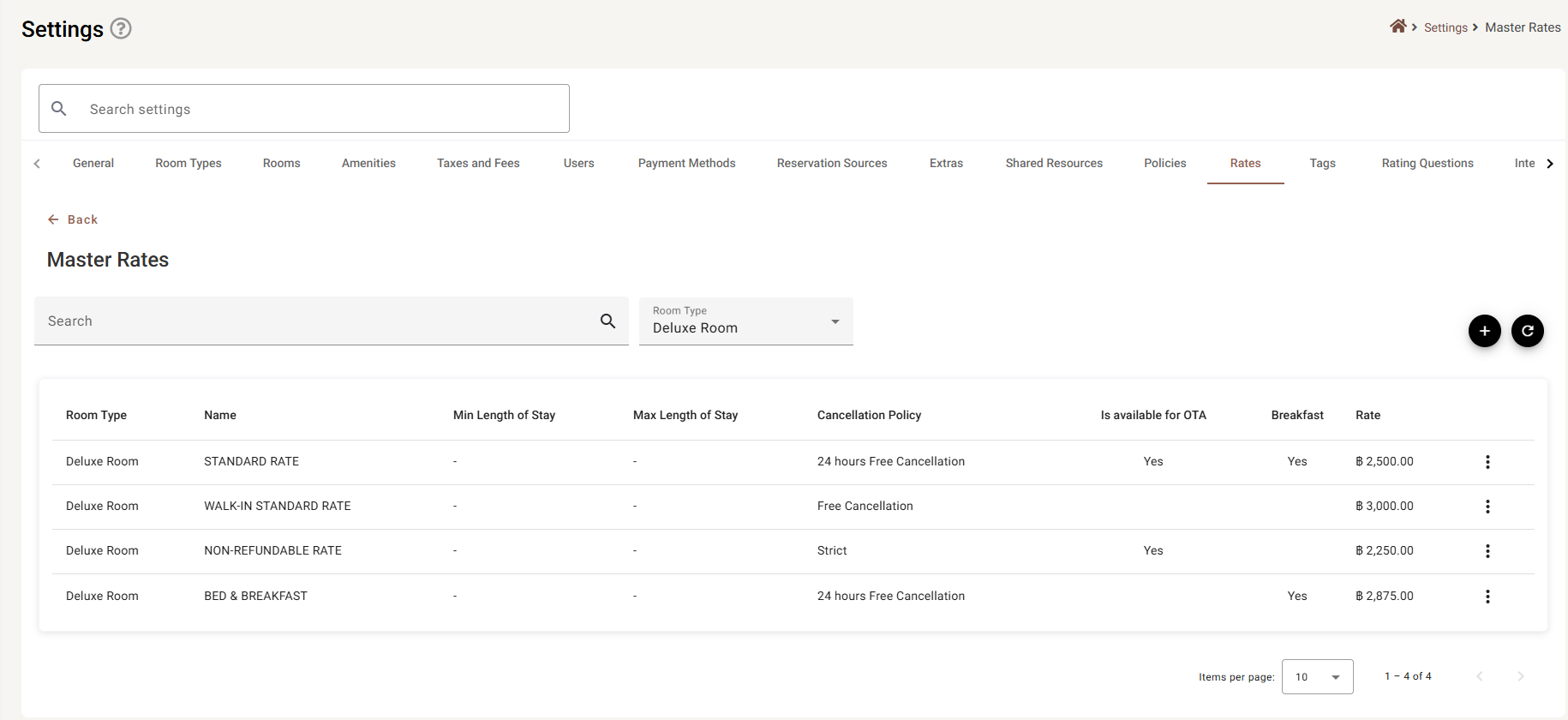Screen dimensions: 1568x720
Task: Click the Max Length of Stay header
Action: [685, 415]
